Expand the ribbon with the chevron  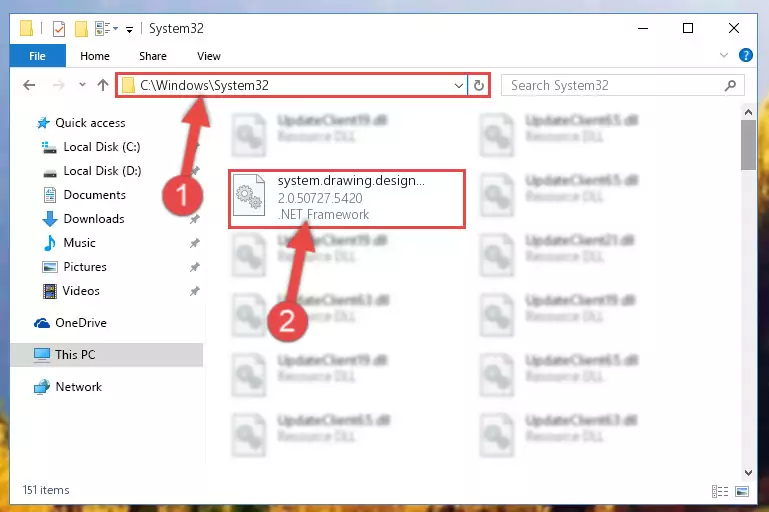[723, 55]
